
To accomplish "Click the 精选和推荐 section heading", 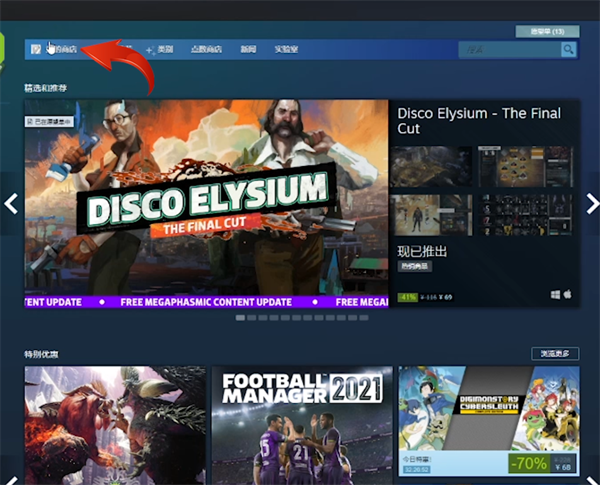I will [46, 88].
